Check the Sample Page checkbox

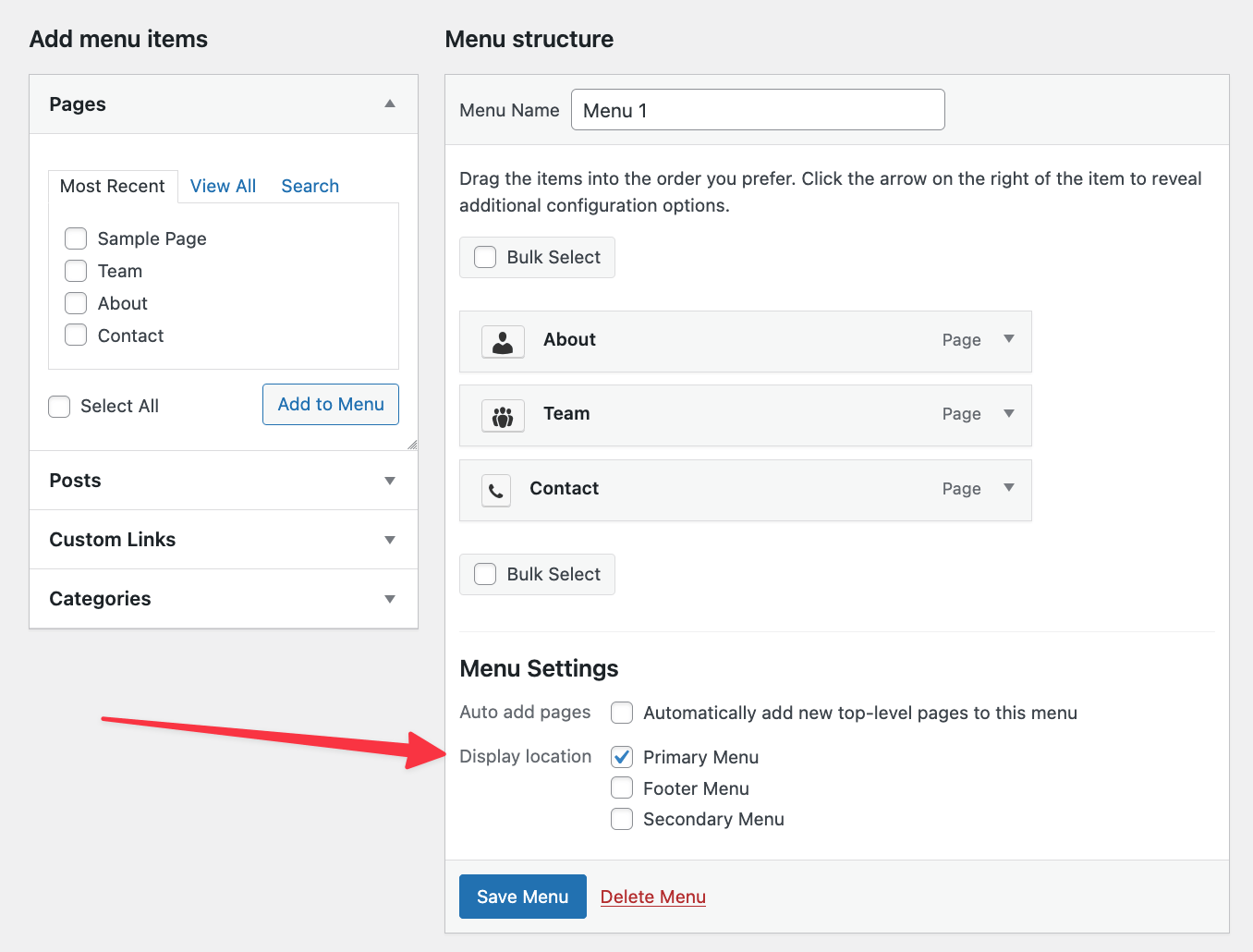click(x=76, y=238)
